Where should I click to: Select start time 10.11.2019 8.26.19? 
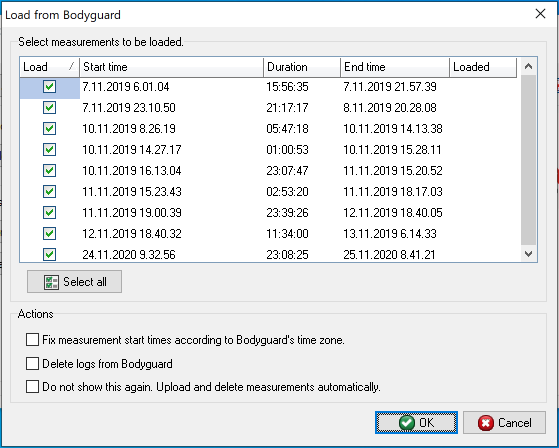tap(129, 129)
